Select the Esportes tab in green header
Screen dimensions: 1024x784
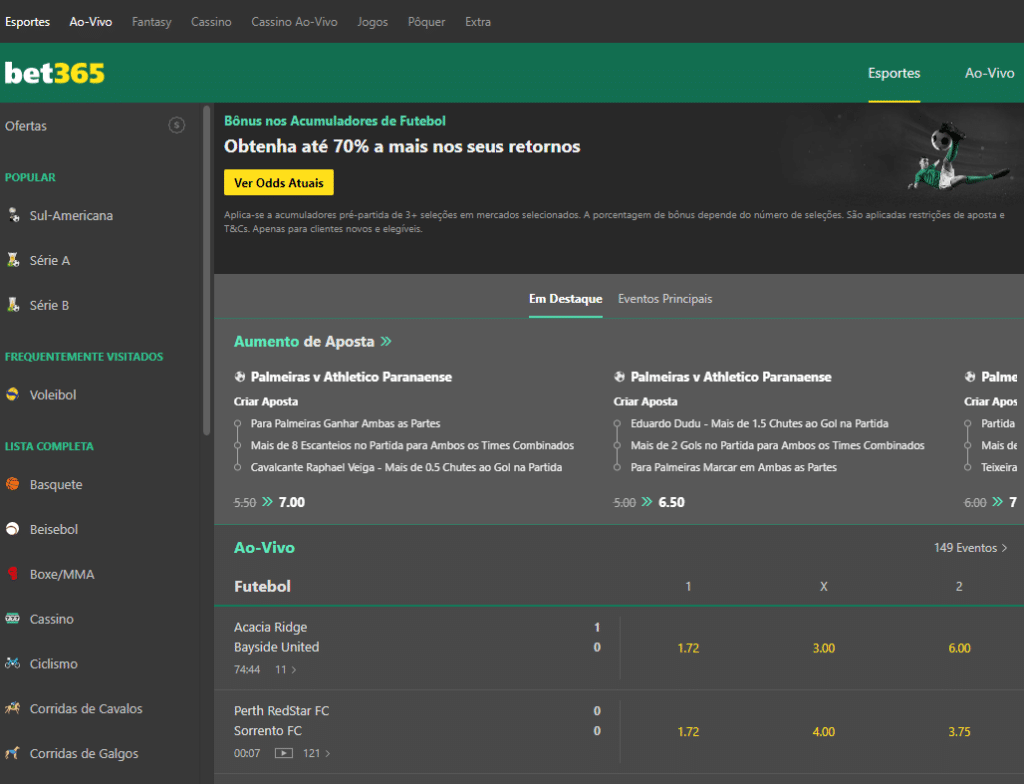[894, 73]
